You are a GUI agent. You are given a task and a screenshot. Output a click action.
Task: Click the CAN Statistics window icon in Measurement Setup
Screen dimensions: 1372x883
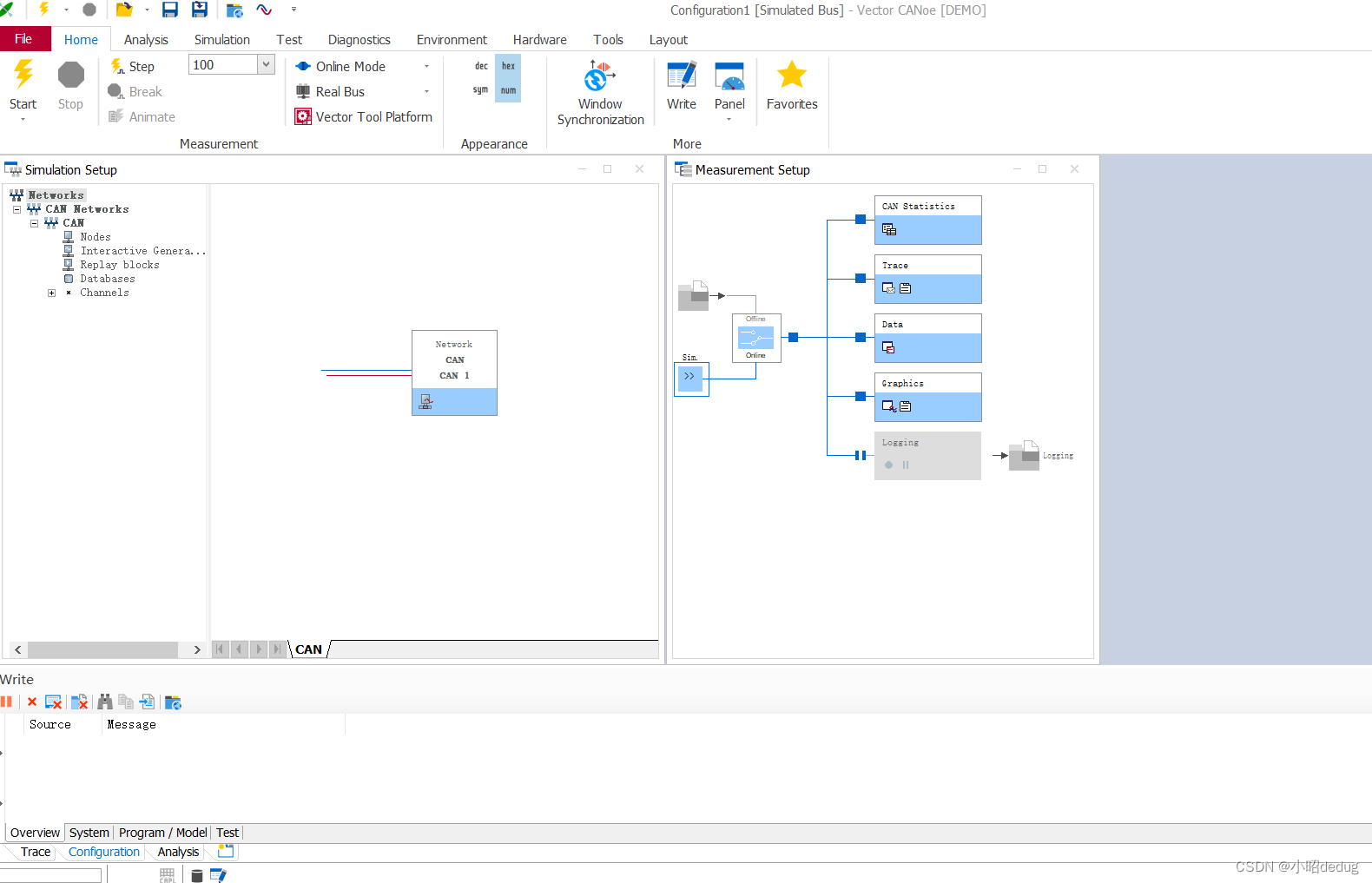[889, 229]
